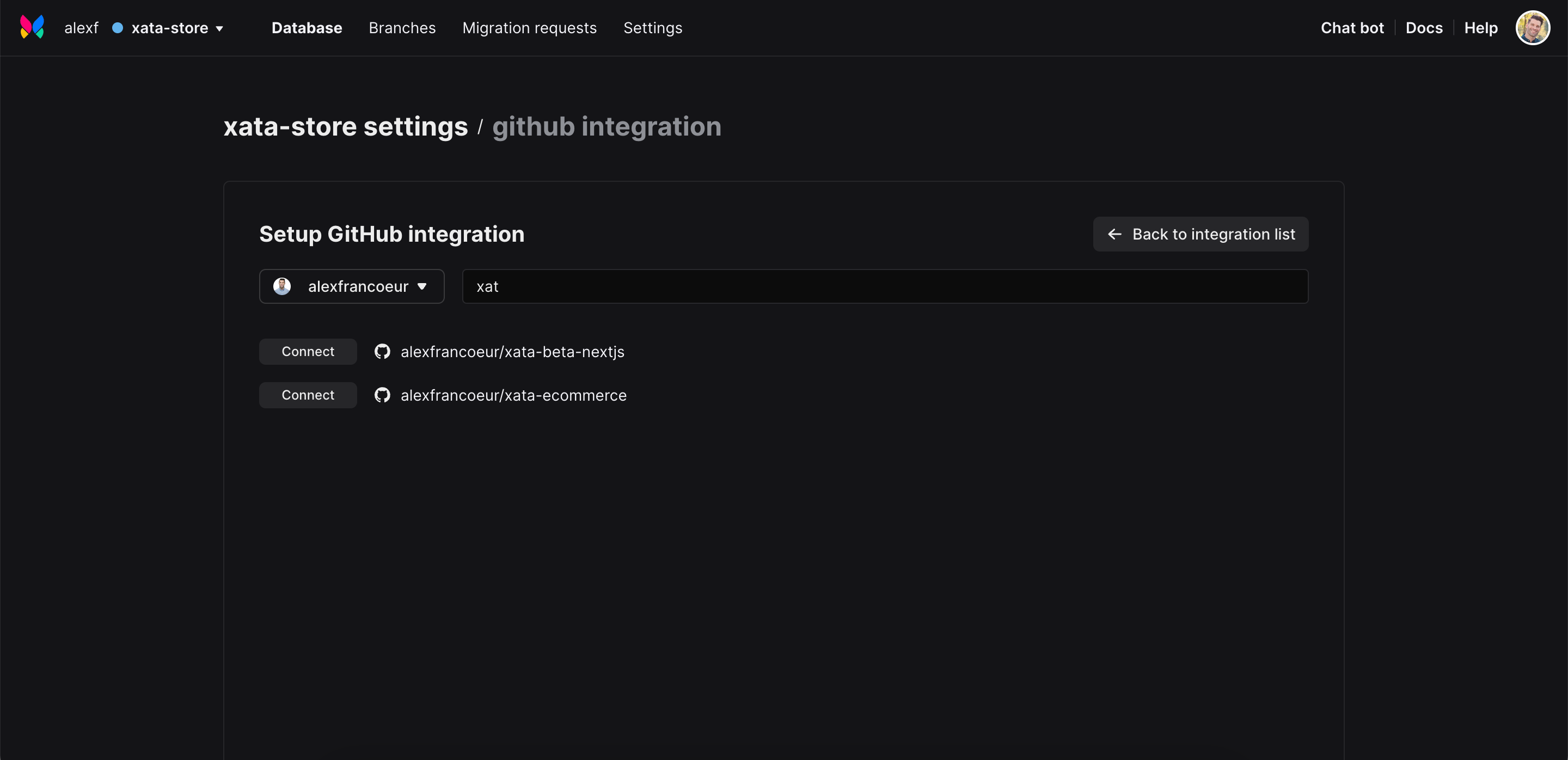Open Settings tab in top nav
Screen dimensions: 1568x760
[653, 28]
